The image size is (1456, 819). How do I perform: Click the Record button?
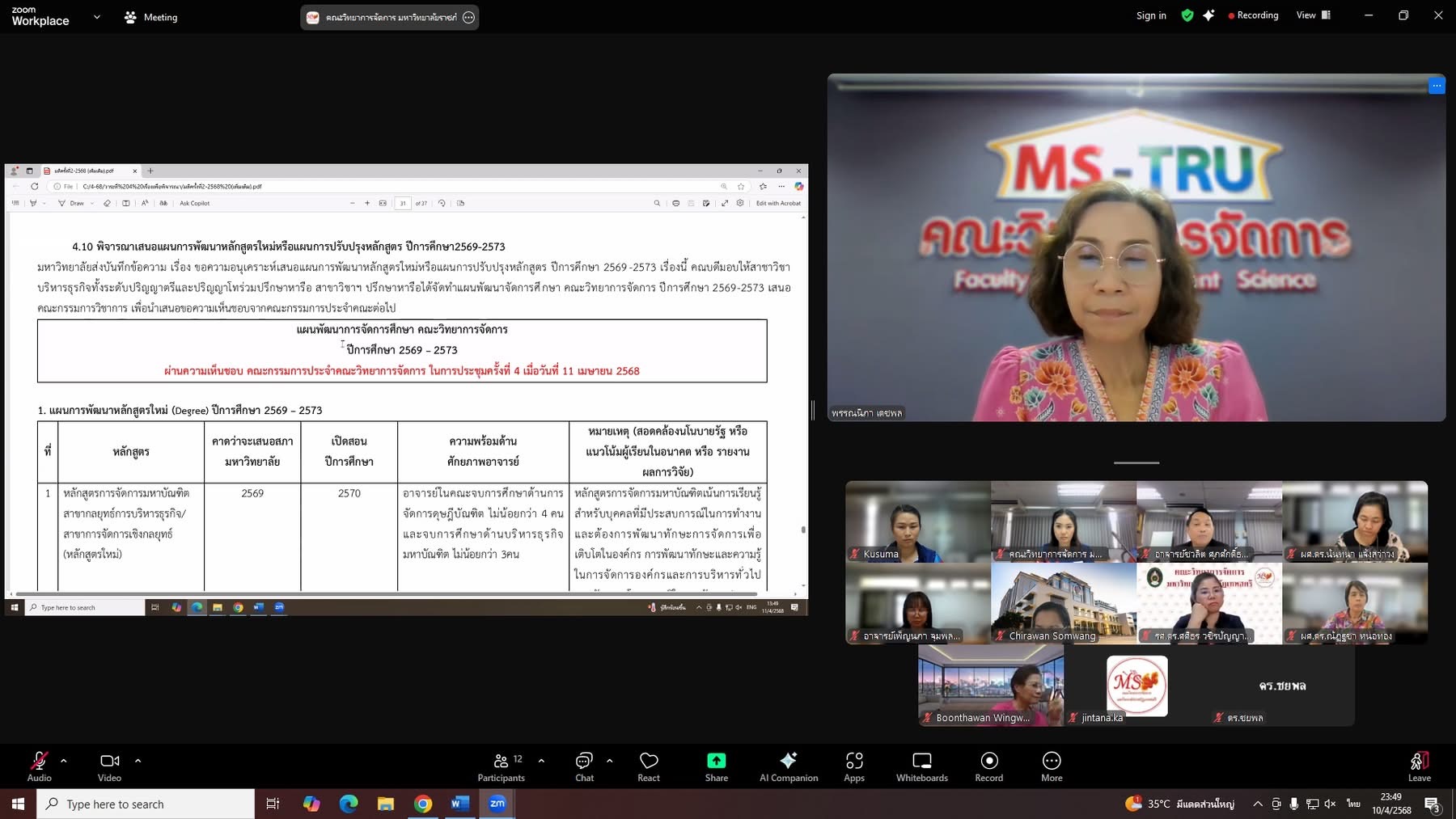tap(988, 766)
